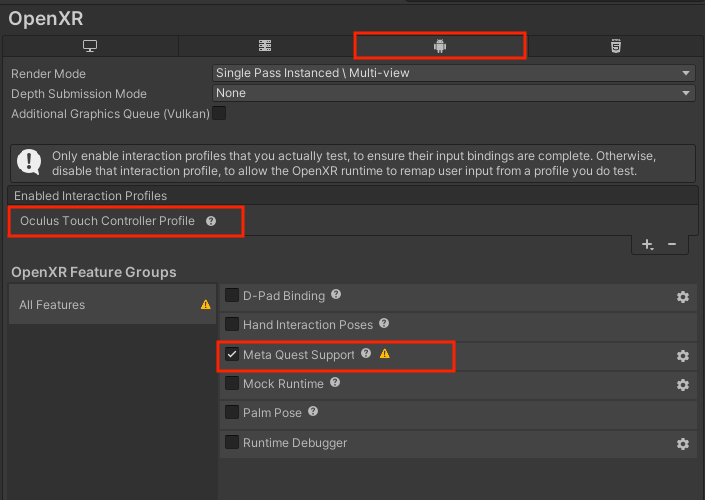705x500 pixels.
Task: Enable Additional Graphics Queue (Vulkan) checkbox
Action: pyautogui.click(x=219, y=114)
